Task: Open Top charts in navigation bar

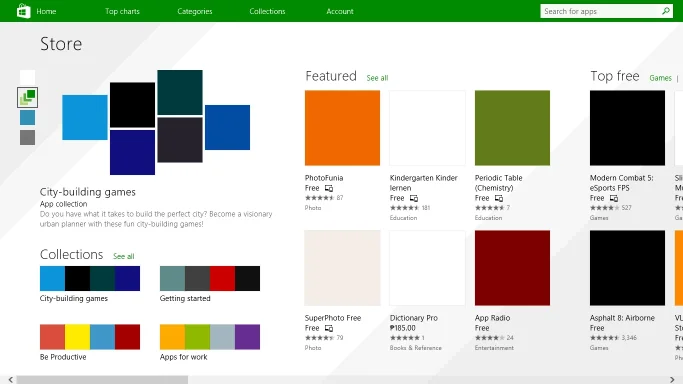Action: click(x=122, y=11)
